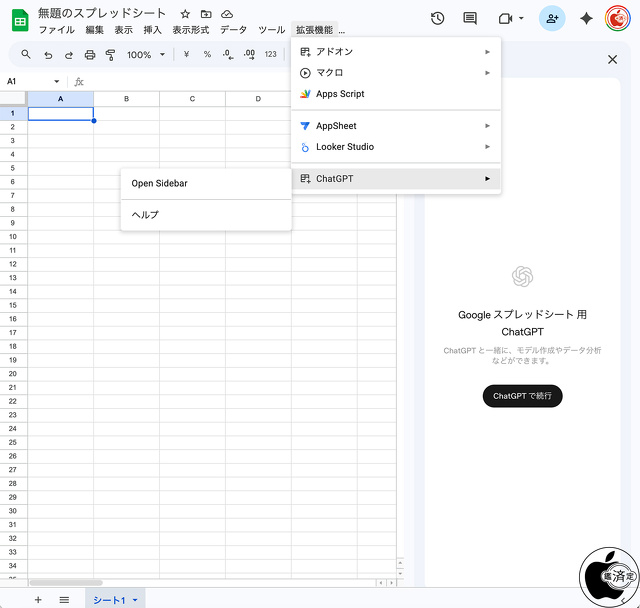Start a Meet video call
This screenshot has height=608, width=640.
pyautogui.click(x=505, y=18)
